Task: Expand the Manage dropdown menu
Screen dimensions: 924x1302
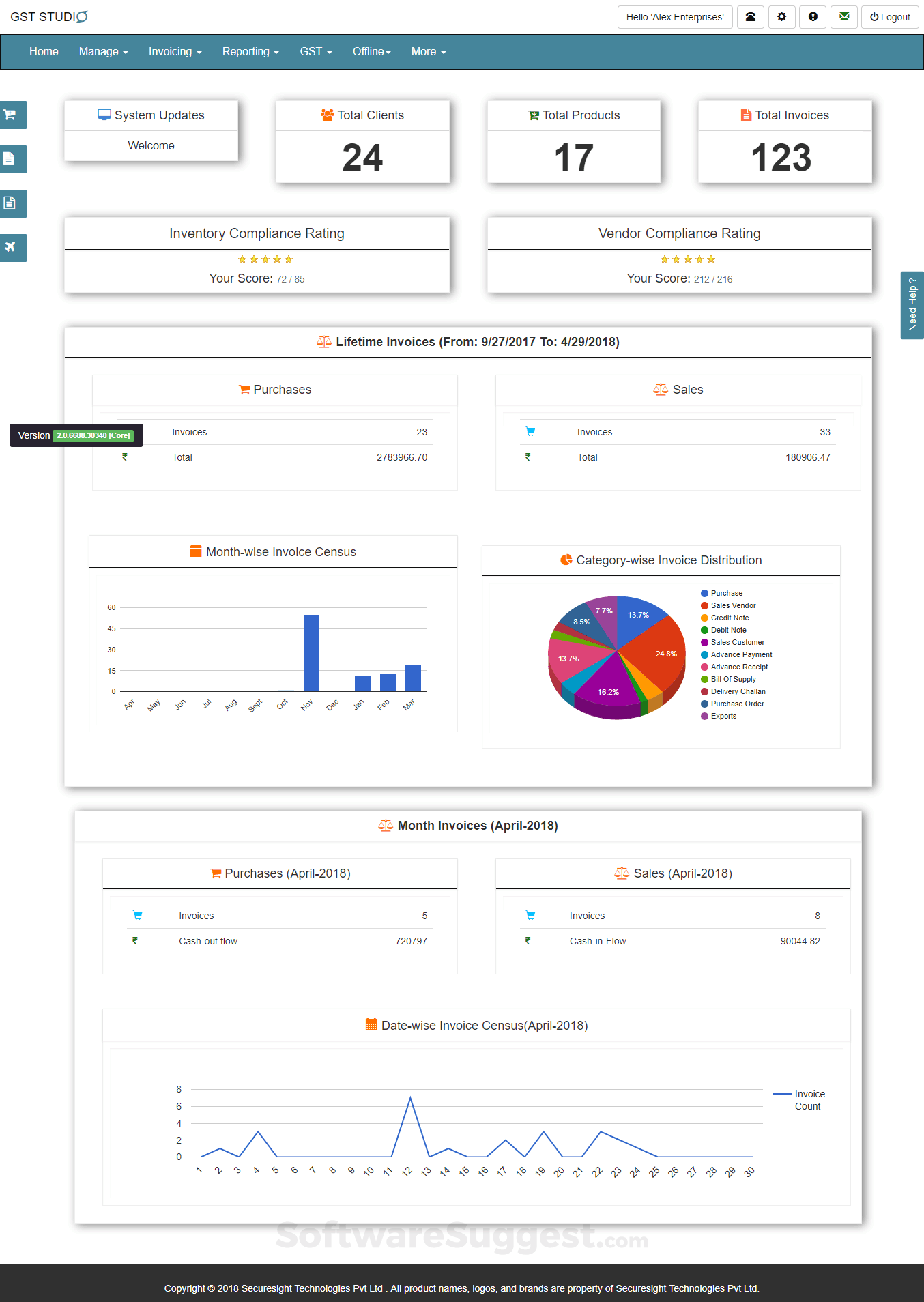Action: click(x=104, y=52)
